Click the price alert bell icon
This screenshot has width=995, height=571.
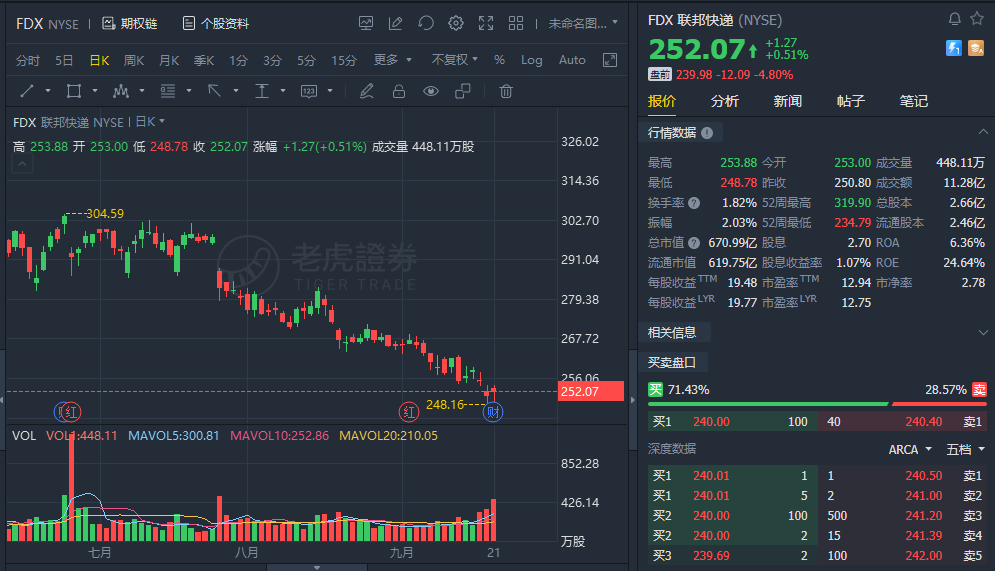coord(954,19)
